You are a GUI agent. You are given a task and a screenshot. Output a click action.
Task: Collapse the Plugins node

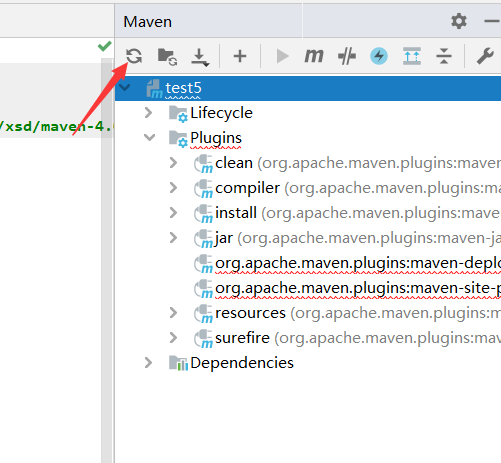(x=149, y=137)
